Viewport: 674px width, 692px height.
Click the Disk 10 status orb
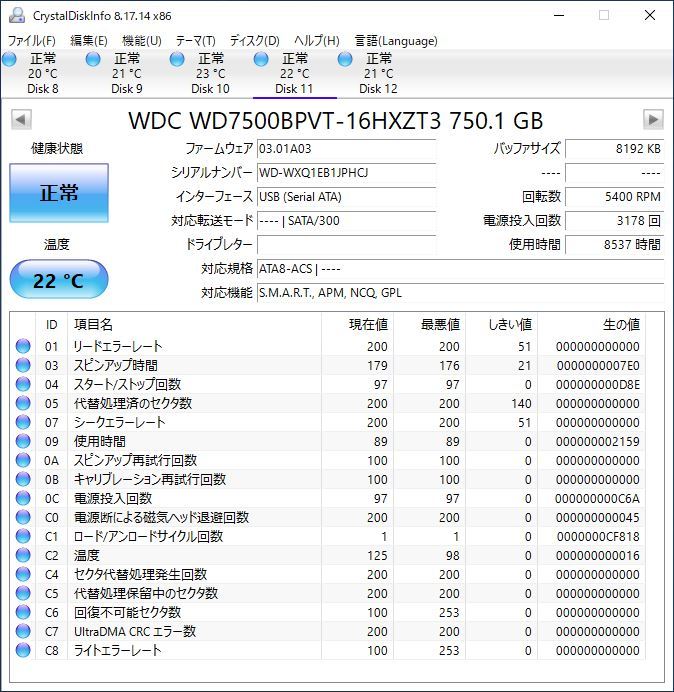177,59
